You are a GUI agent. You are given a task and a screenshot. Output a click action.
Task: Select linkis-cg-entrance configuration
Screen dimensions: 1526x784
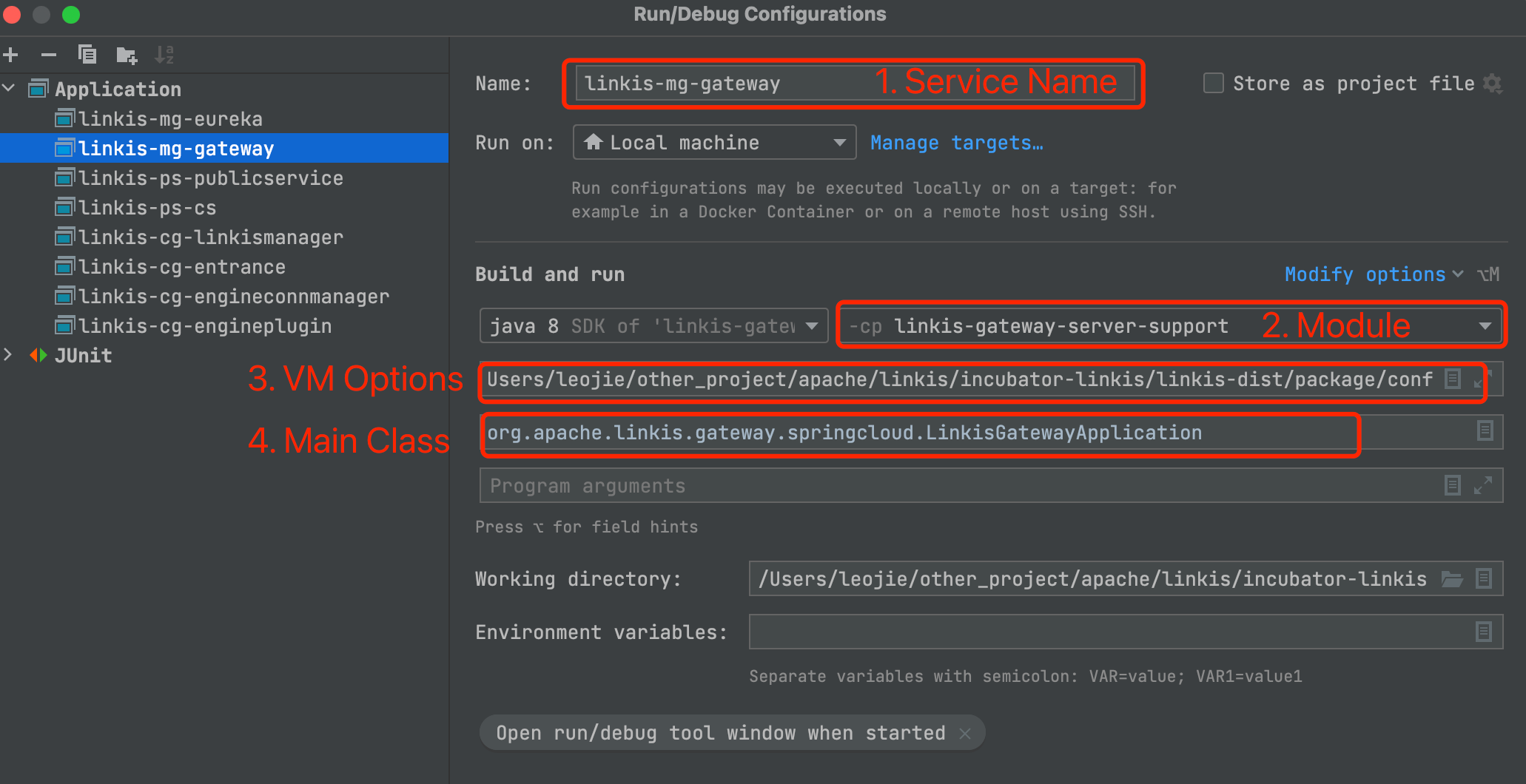coord(181,267)
